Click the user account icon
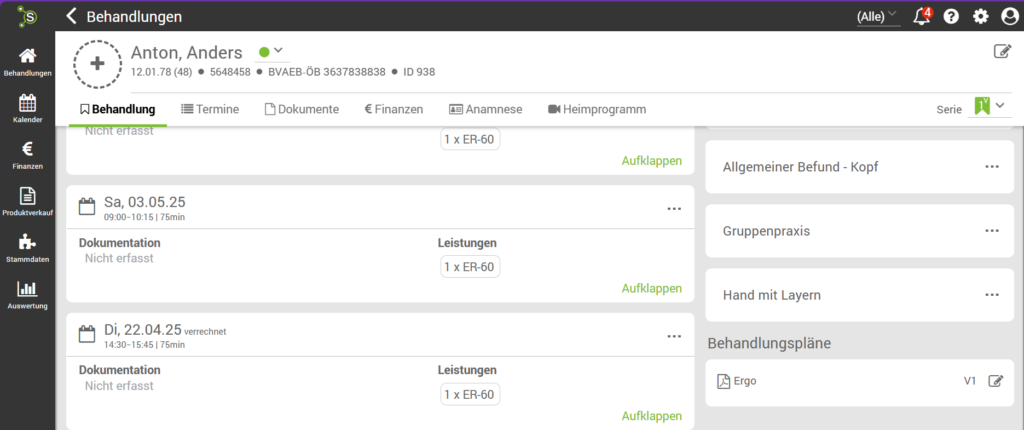 click(1009, 16)
